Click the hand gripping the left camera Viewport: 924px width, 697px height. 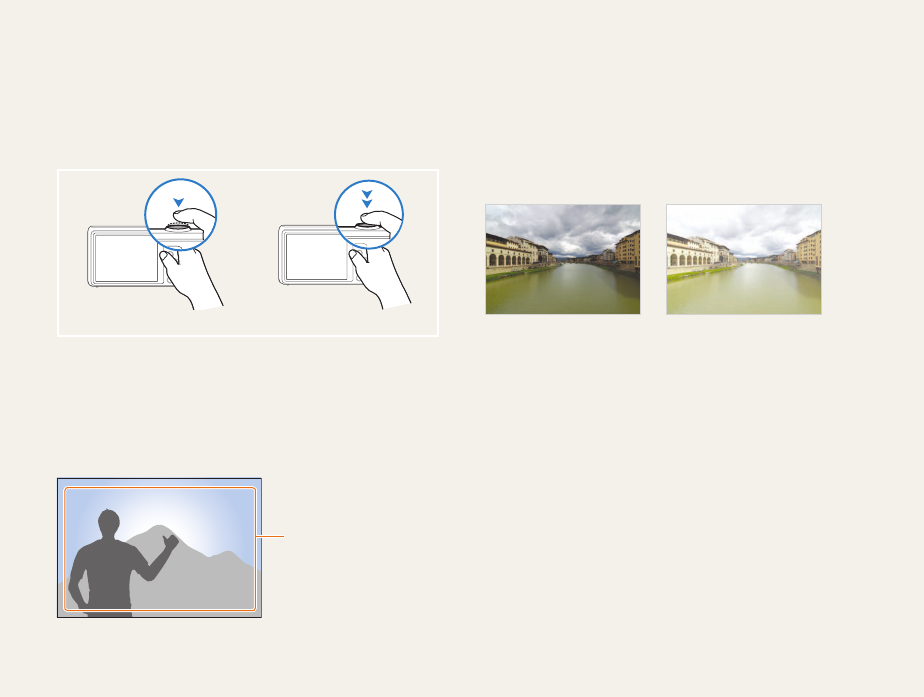click(x=191, y=278)
